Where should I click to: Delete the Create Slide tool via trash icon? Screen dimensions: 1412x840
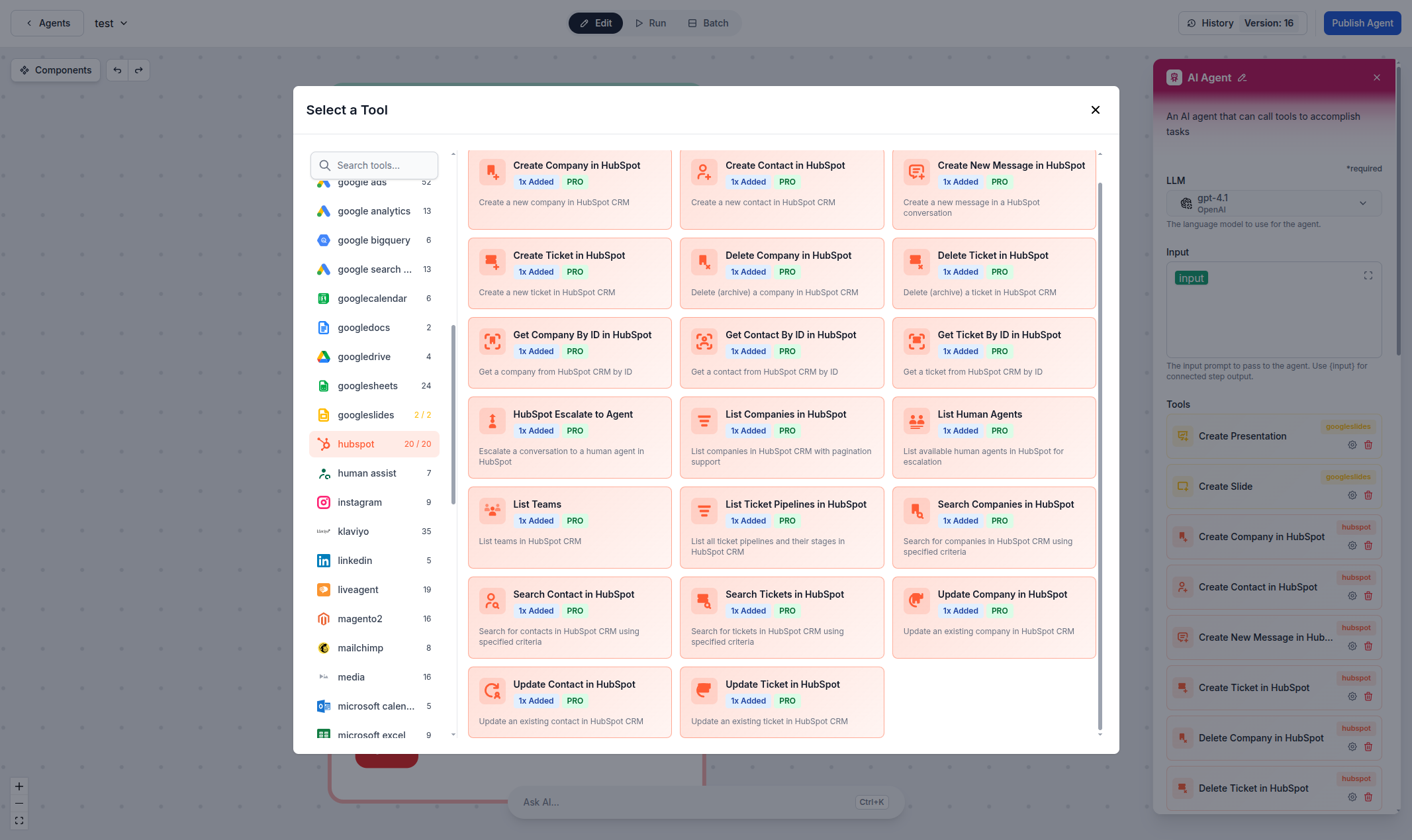[1369, 495]
